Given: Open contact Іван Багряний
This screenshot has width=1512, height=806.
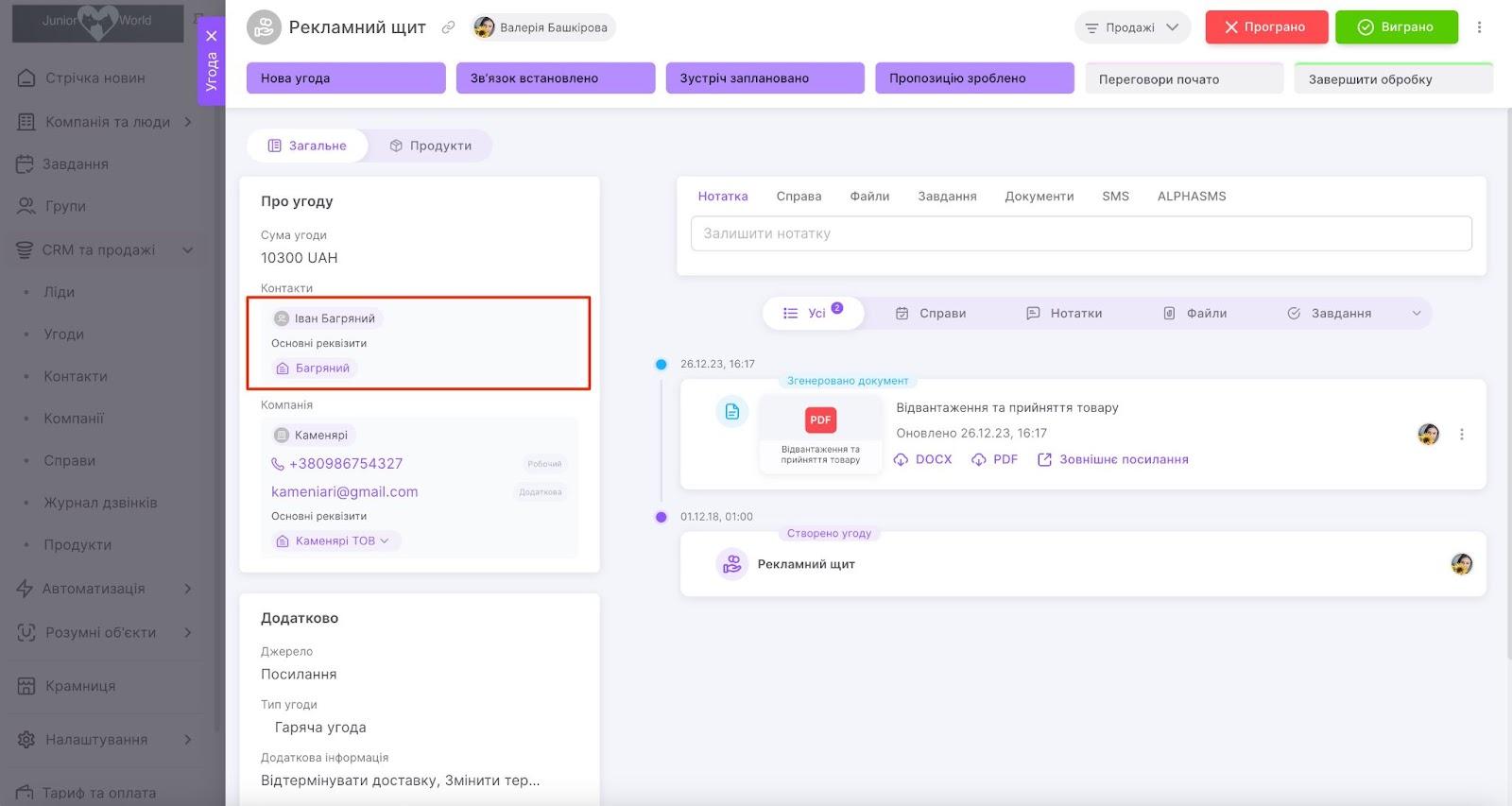Looking at the screenshot, I should click(325, 318).
